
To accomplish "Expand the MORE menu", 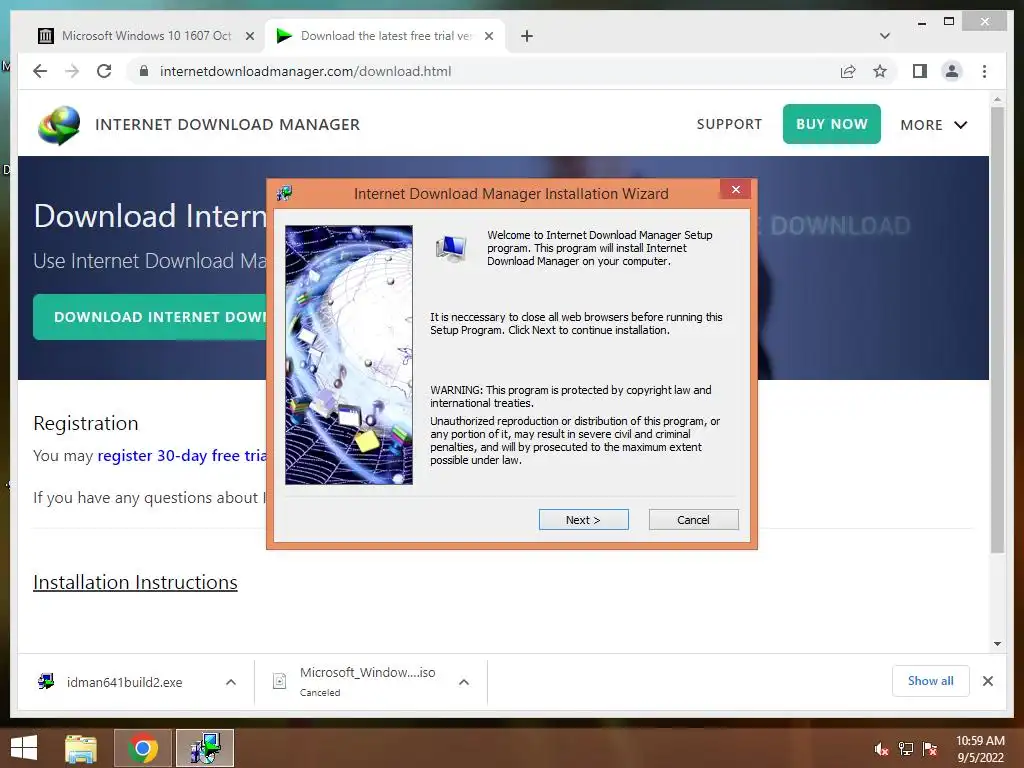I will point(934,125).
